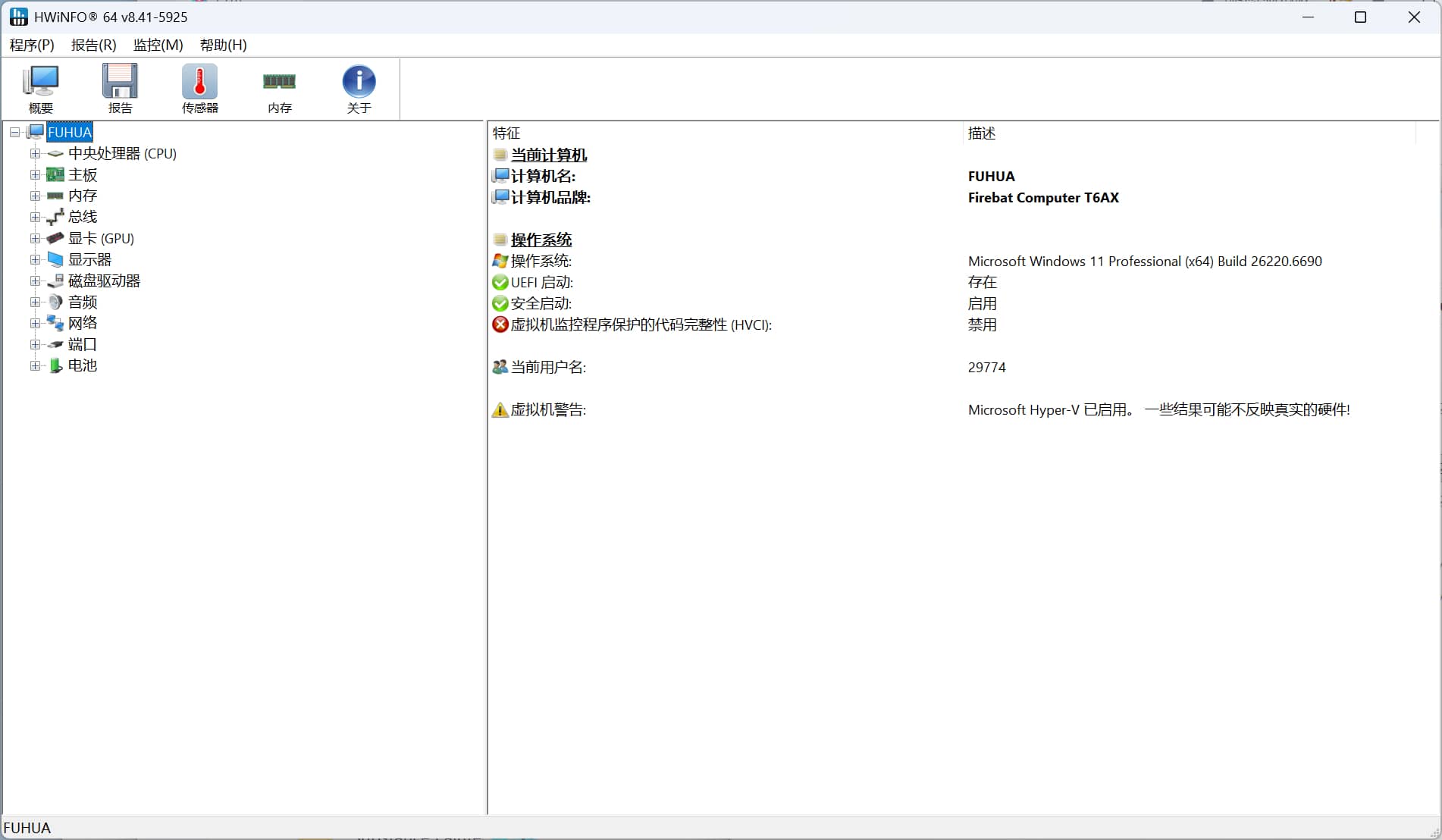Screen dimensions: 1442x840
Task: Open the 帮助(H) menu
Action: 224,45
